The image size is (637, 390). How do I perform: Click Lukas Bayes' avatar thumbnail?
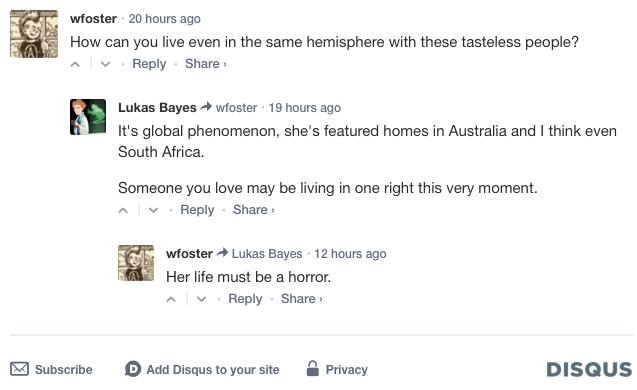point(88,117)
